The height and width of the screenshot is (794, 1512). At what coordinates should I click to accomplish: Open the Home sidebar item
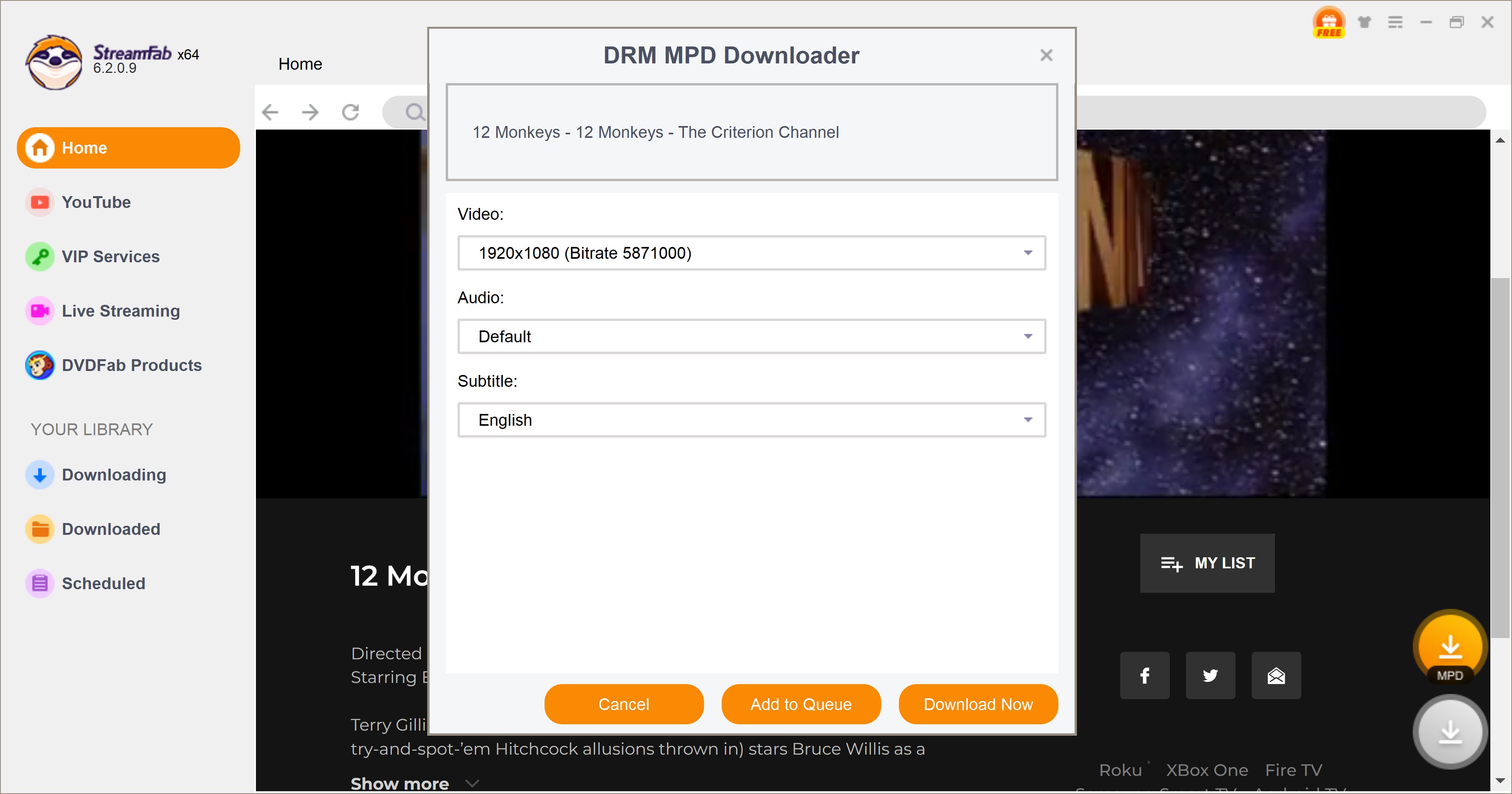(128, 148)
